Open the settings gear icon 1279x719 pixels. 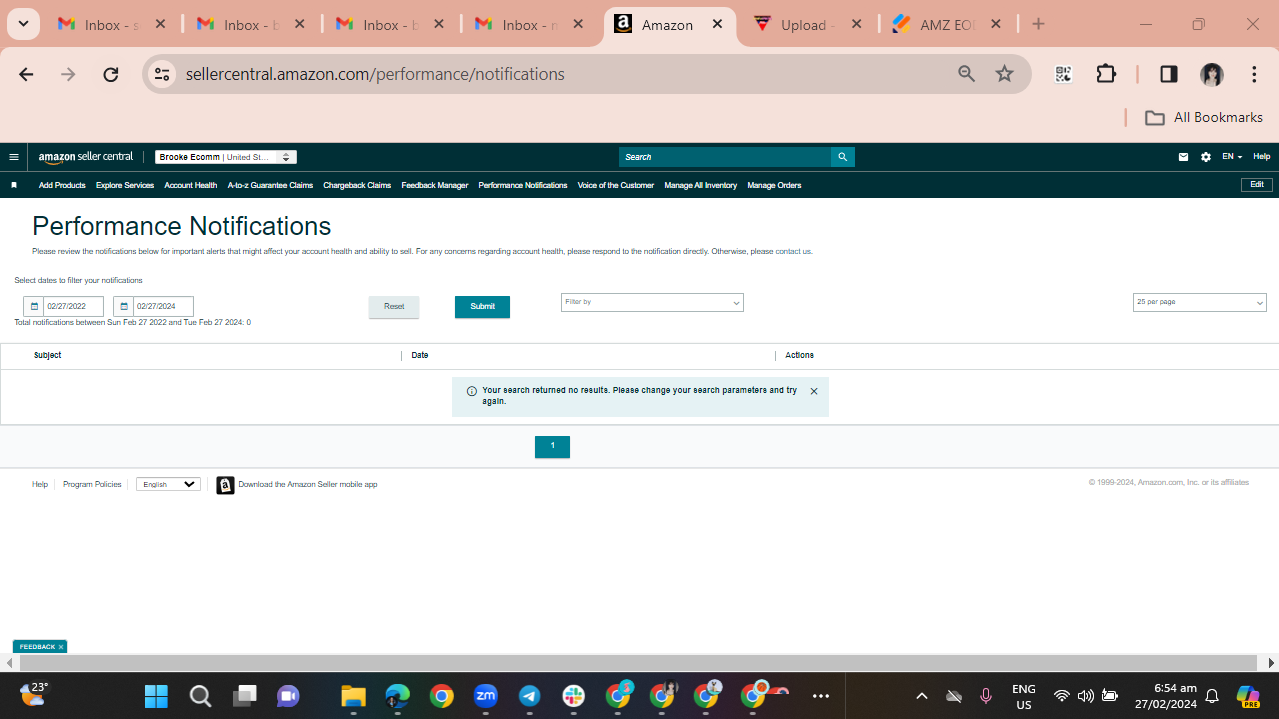point(1206,157)
